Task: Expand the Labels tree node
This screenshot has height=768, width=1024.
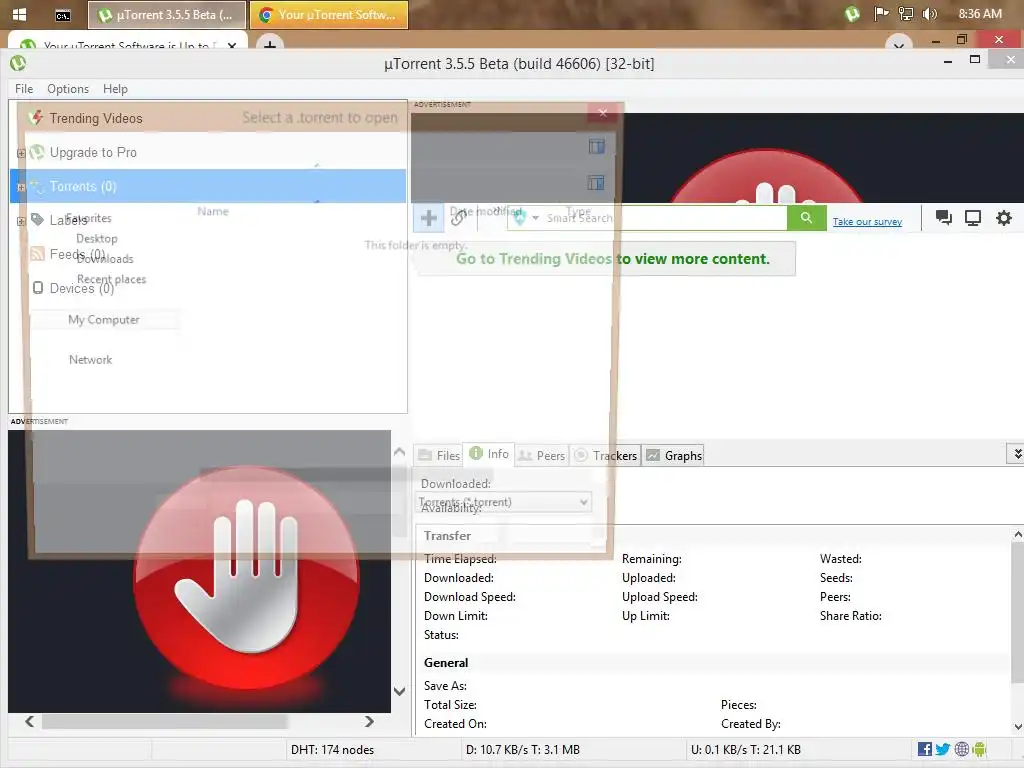Action: click(x=21, y=221)
